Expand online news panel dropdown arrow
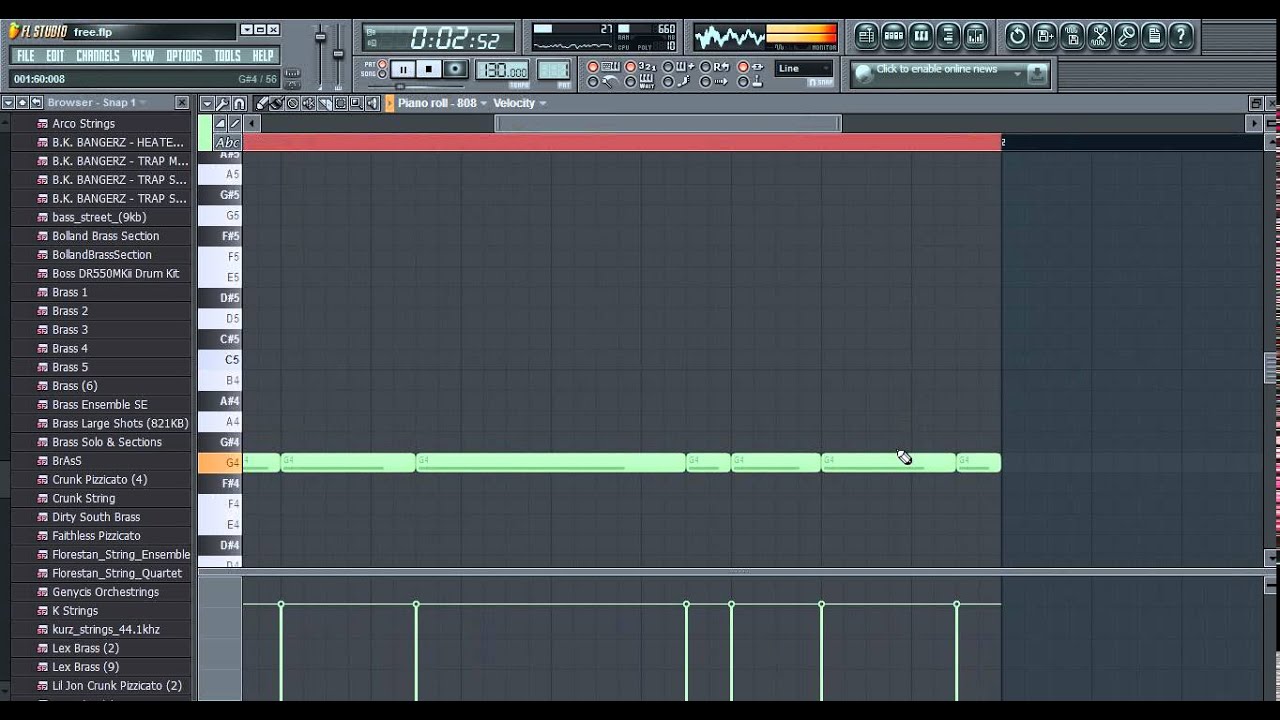 coord(1017,72)
